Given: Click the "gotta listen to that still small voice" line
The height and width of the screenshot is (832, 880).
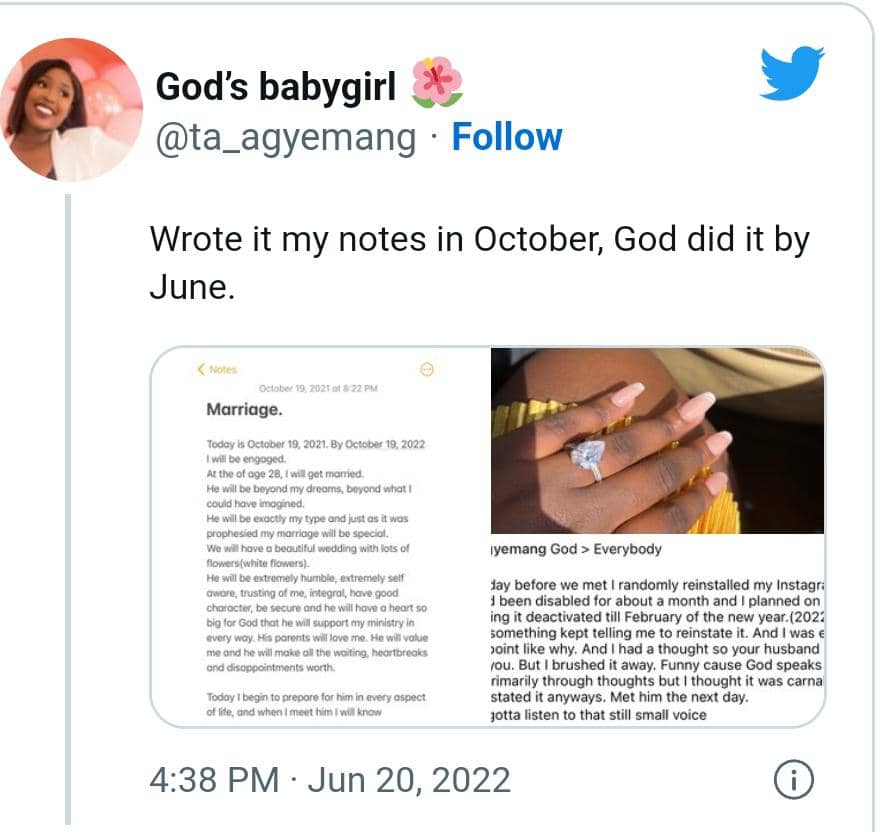Looking at the screenshot, I should (x=613, y=713).
